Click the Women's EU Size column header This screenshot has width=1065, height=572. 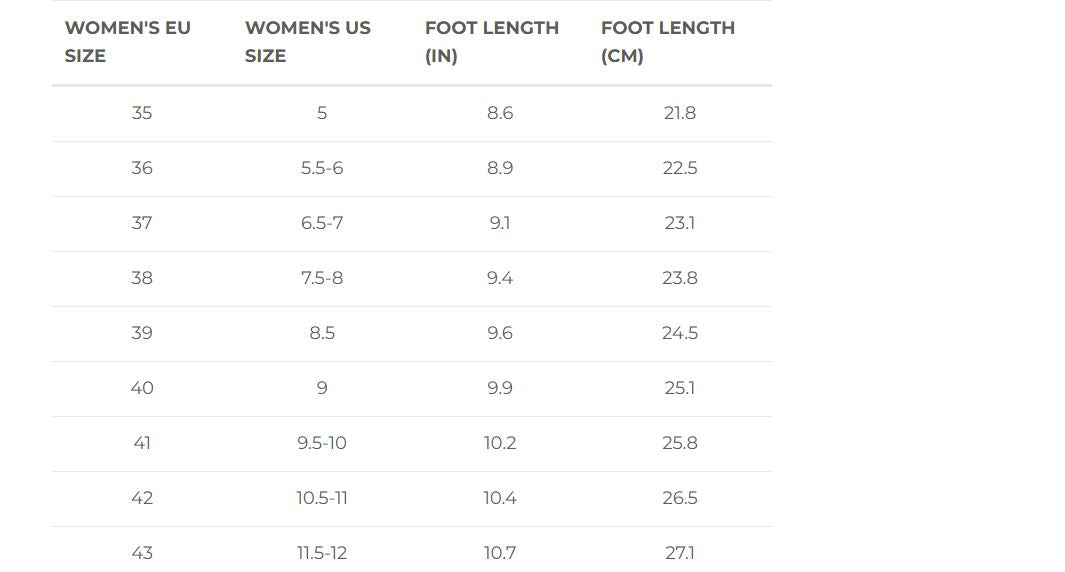(127, 42)
